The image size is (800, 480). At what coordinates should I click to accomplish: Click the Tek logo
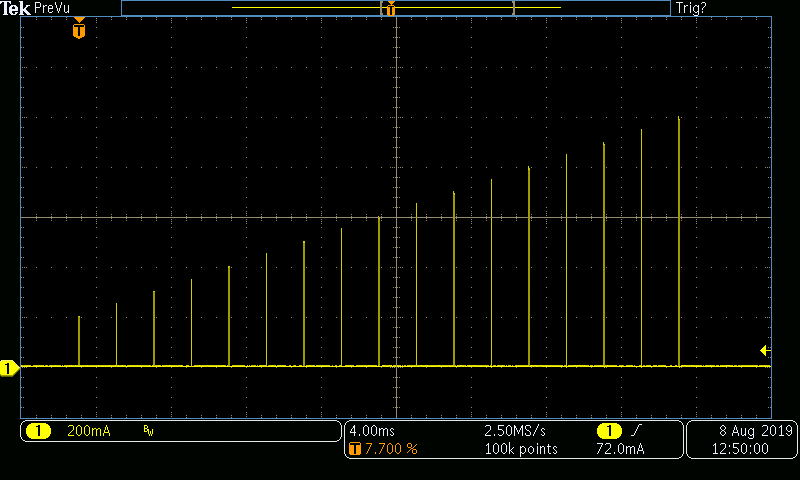click(15, 8)
